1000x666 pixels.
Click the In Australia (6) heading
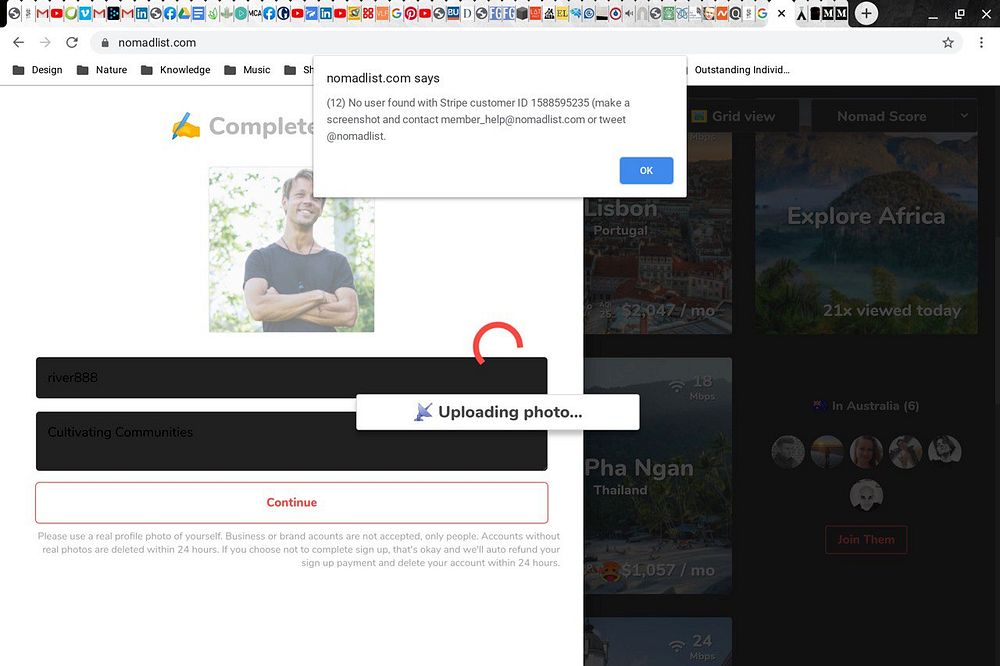click(866, 406)
